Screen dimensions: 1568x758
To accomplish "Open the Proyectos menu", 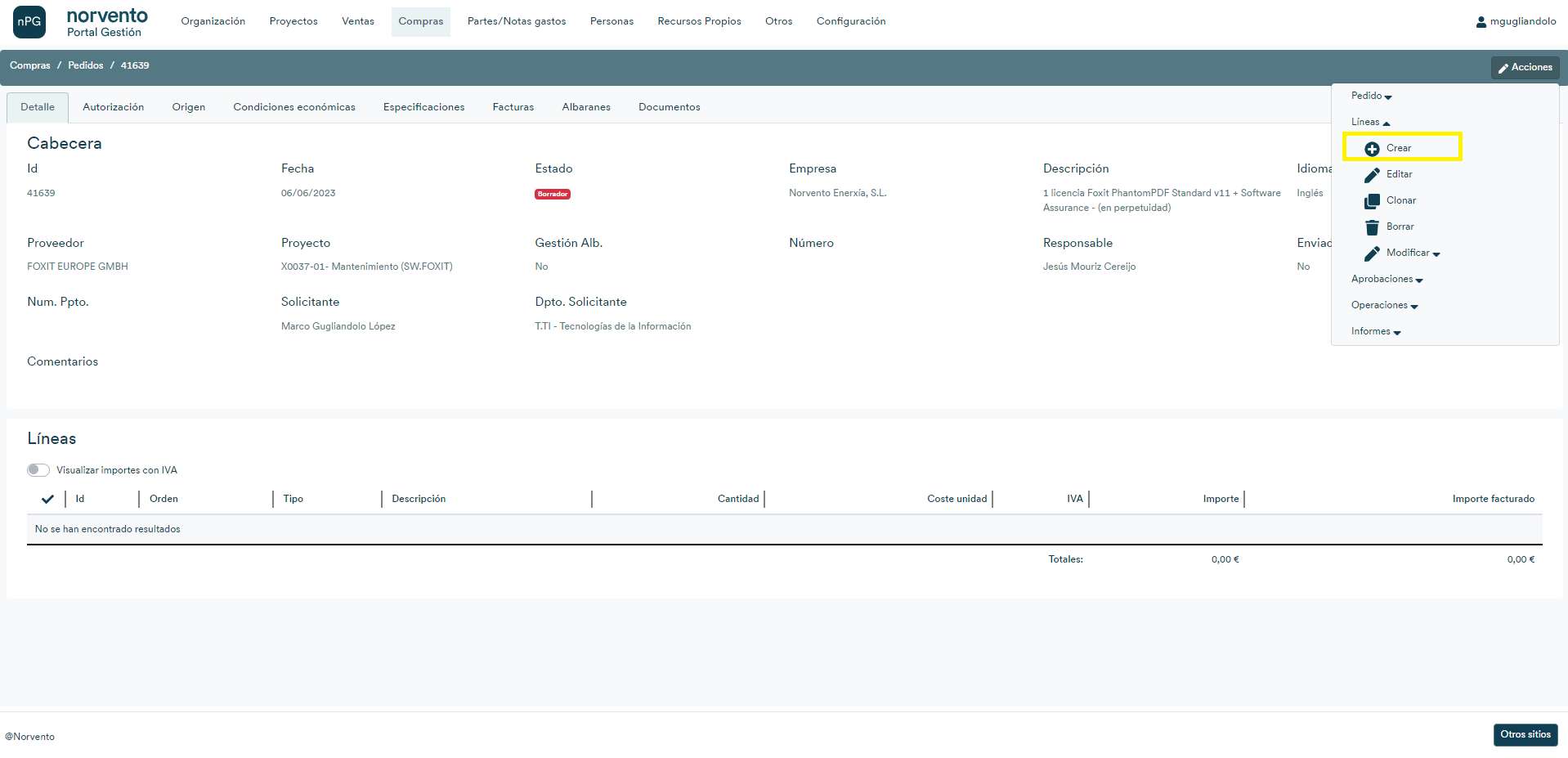I will tap(293, 21).
